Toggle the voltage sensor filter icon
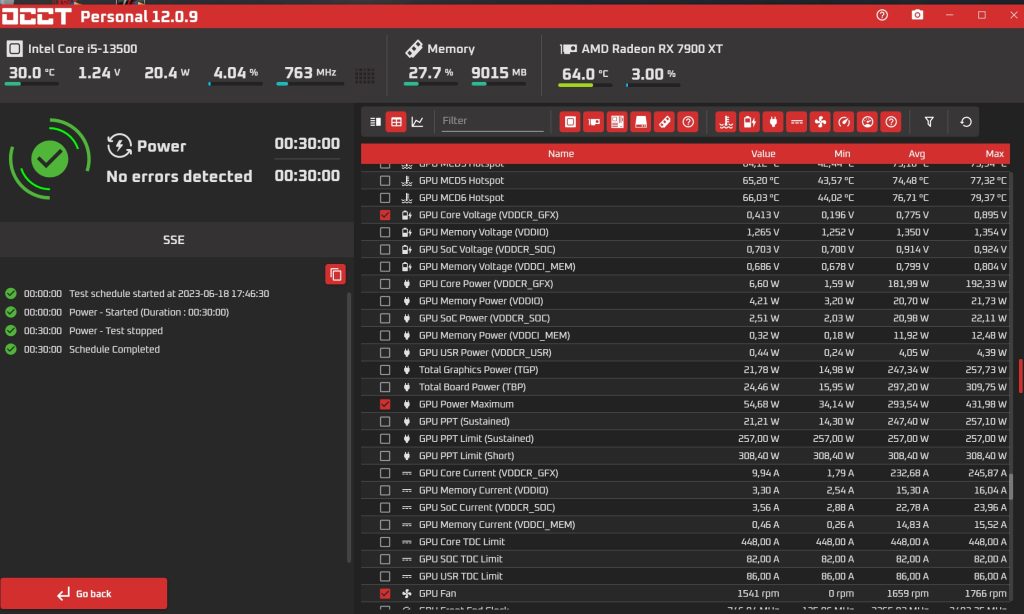1024x614 pixels. point(749,122)
